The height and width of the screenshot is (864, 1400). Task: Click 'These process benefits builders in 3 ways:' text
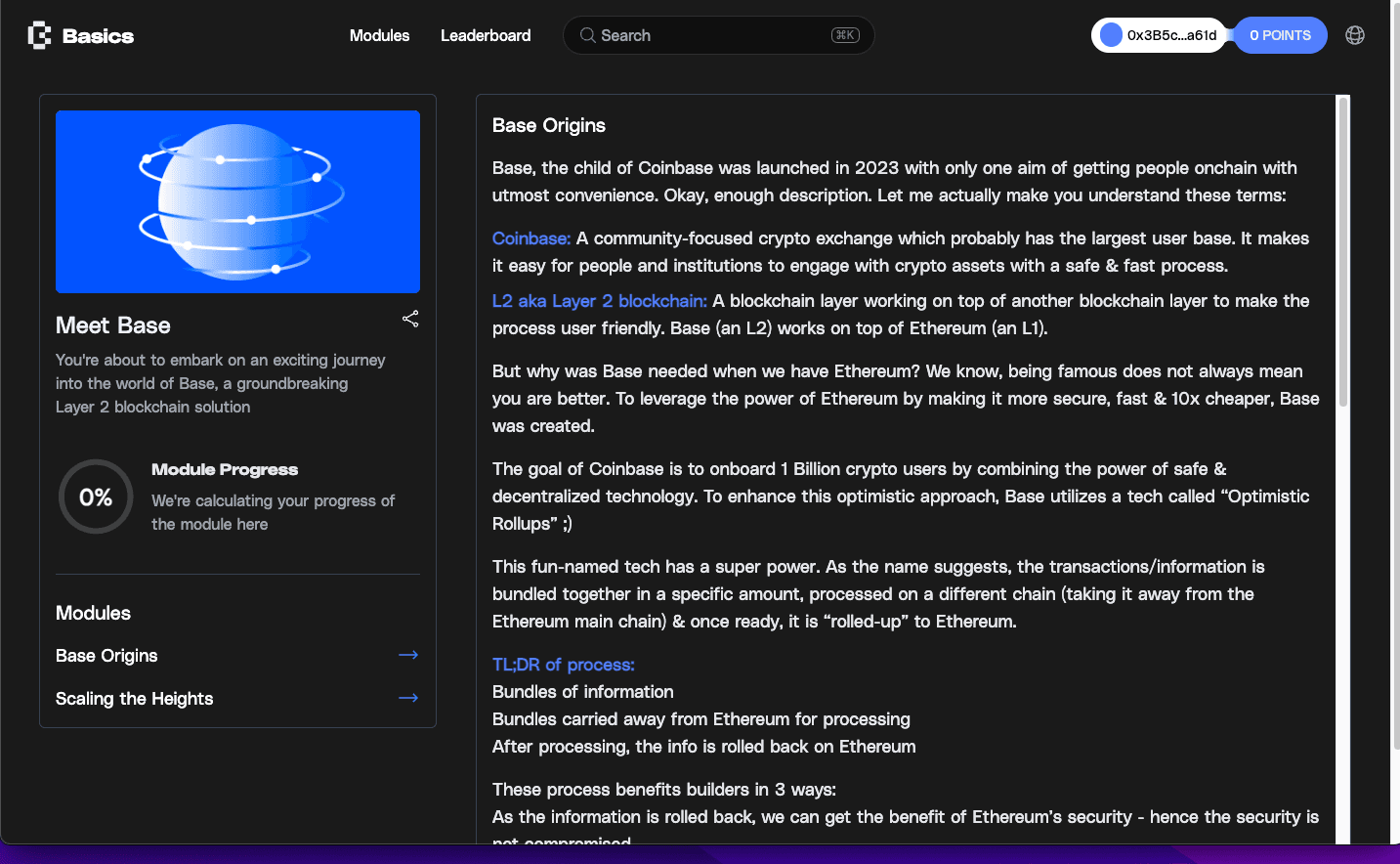(x=664, y=790)
